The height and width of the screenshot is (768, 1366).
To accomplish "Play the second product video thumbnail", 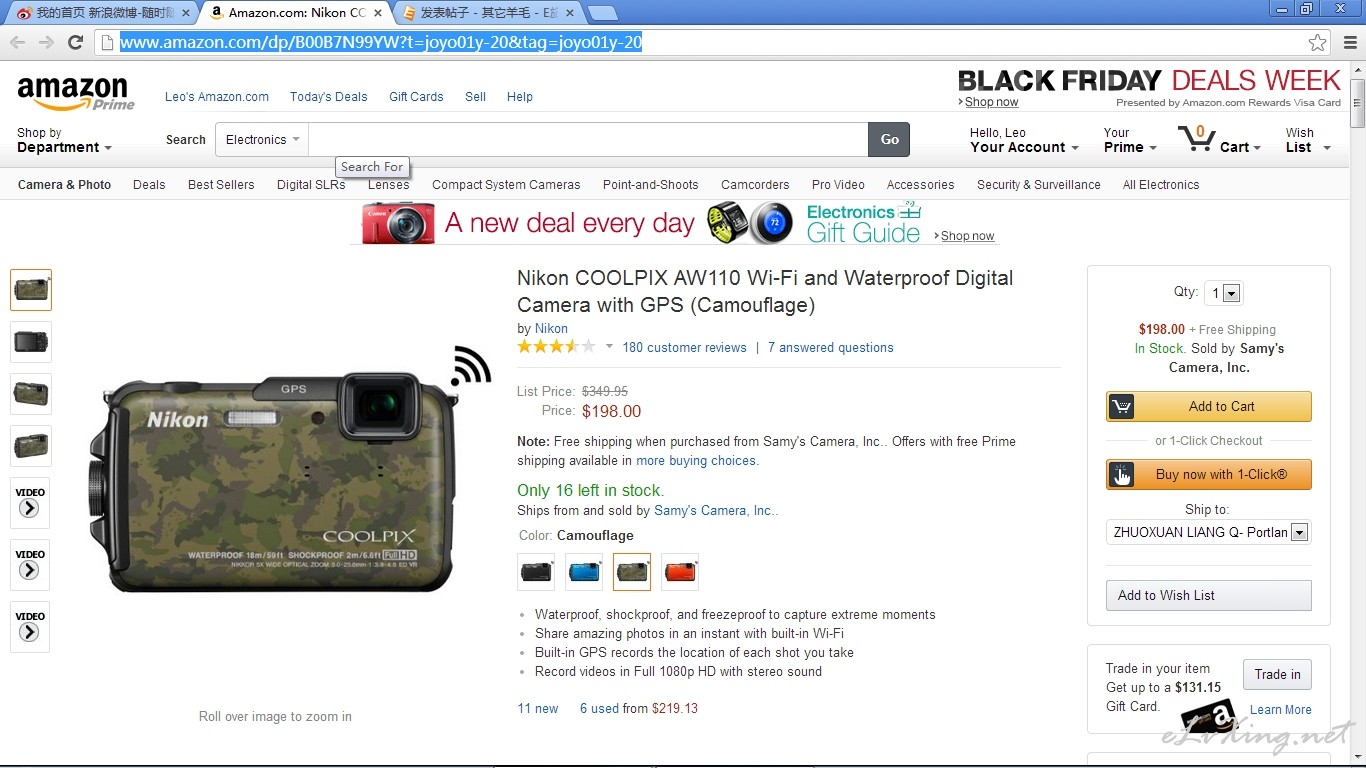I will pyautogui.click(x=30, y=565).
